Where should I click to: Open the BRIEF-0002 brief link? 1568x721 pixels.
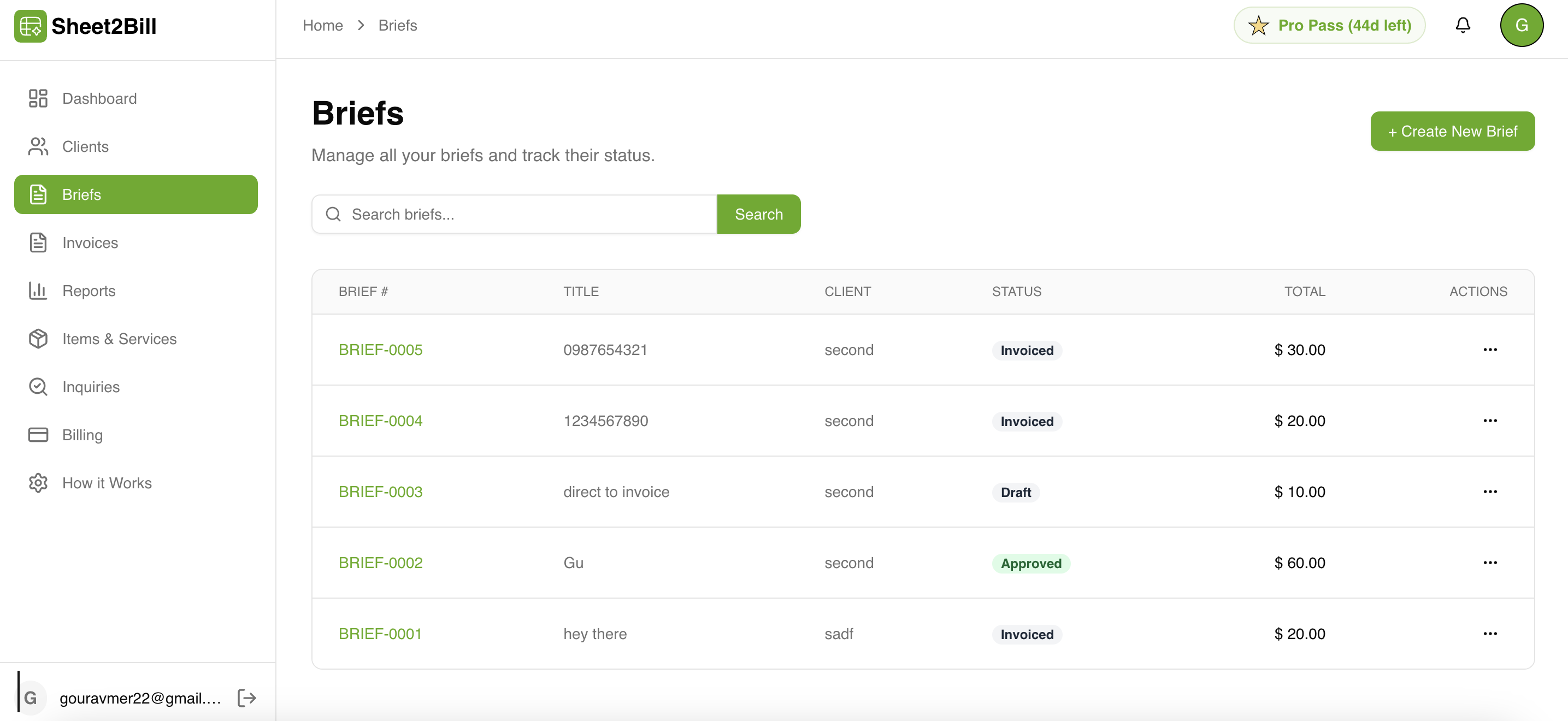[x=380, y=562]
